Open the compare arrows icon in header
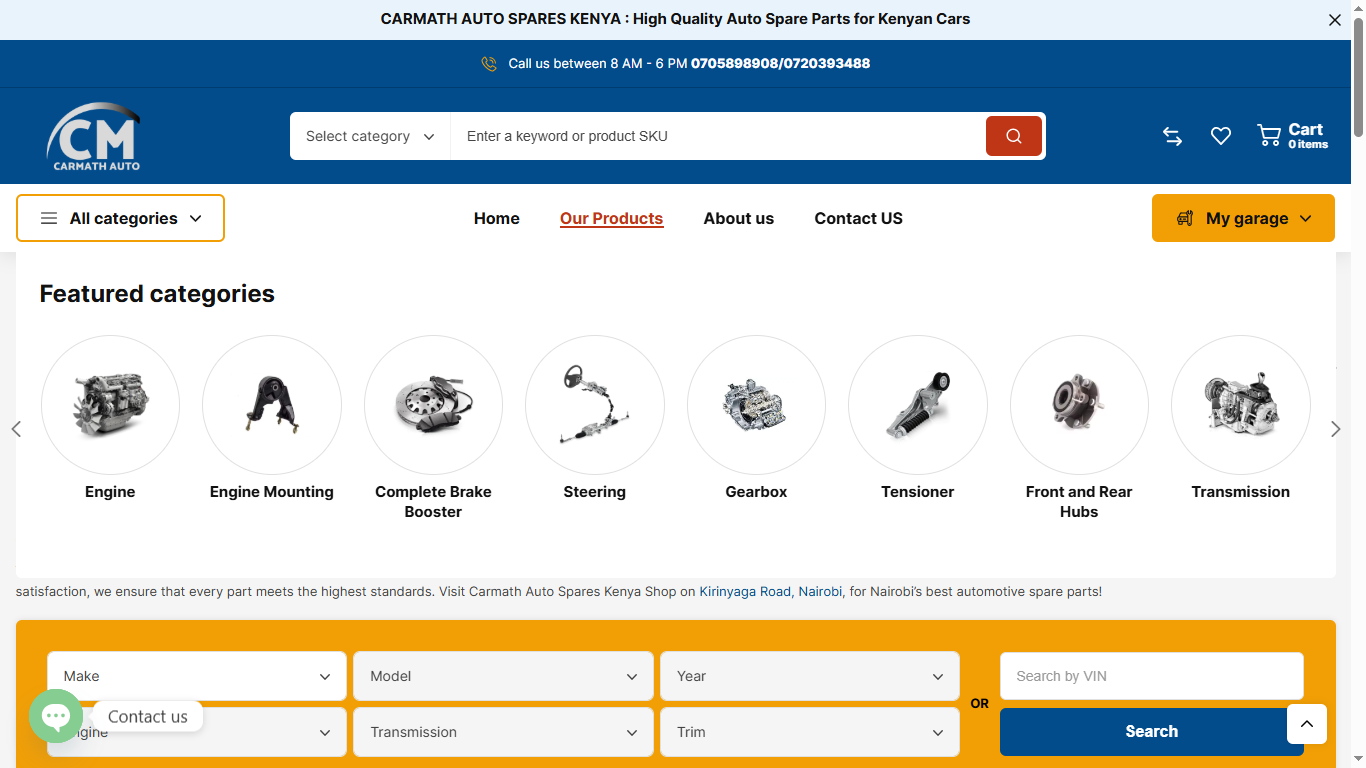The height and width of the screenshot is (768, 1366). (x=1173, y=136)
